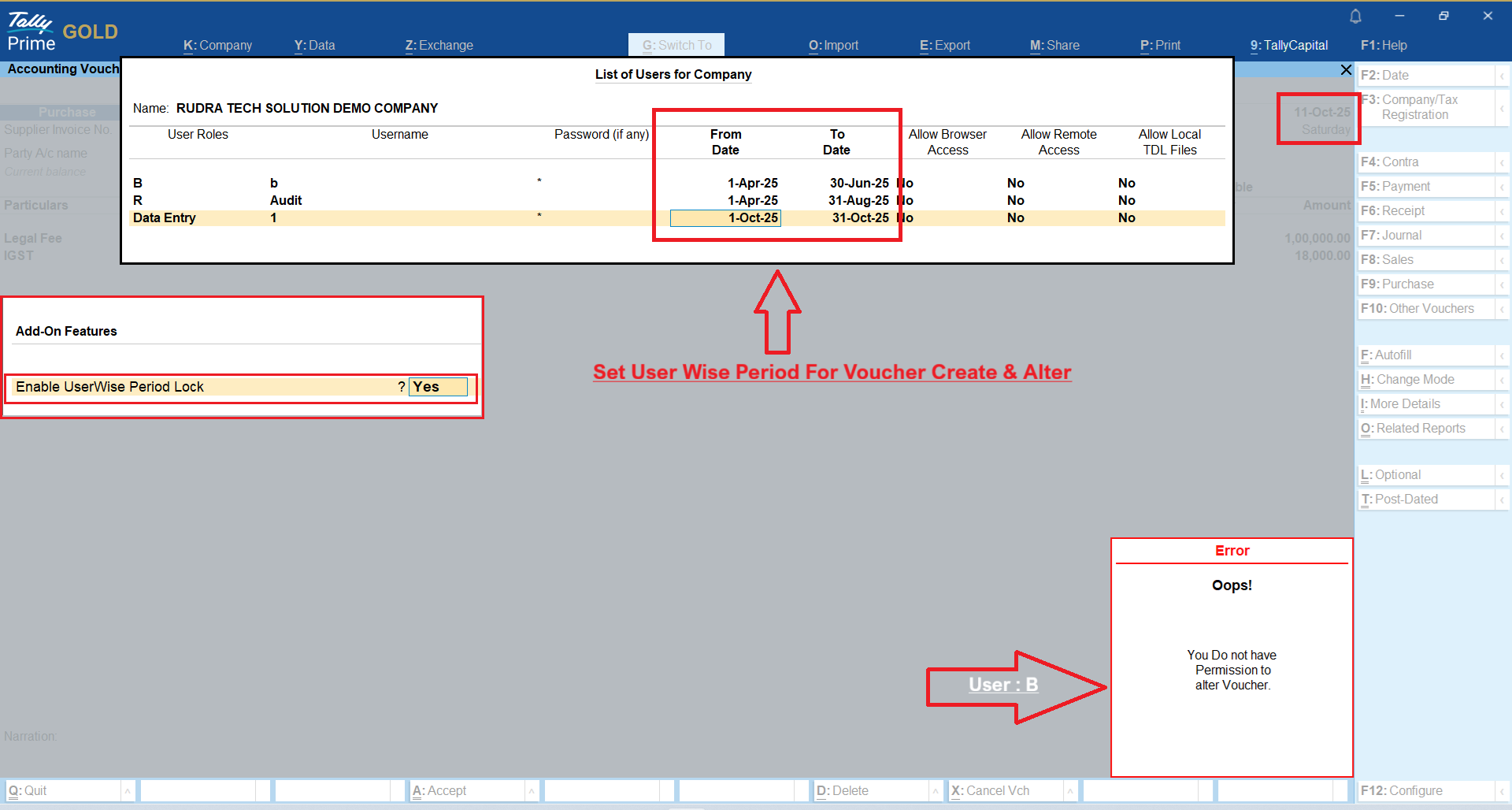1512x810 pixels.
Task: Expand the chevron beside F2: Date
Action: click(x=1502, y=76)
